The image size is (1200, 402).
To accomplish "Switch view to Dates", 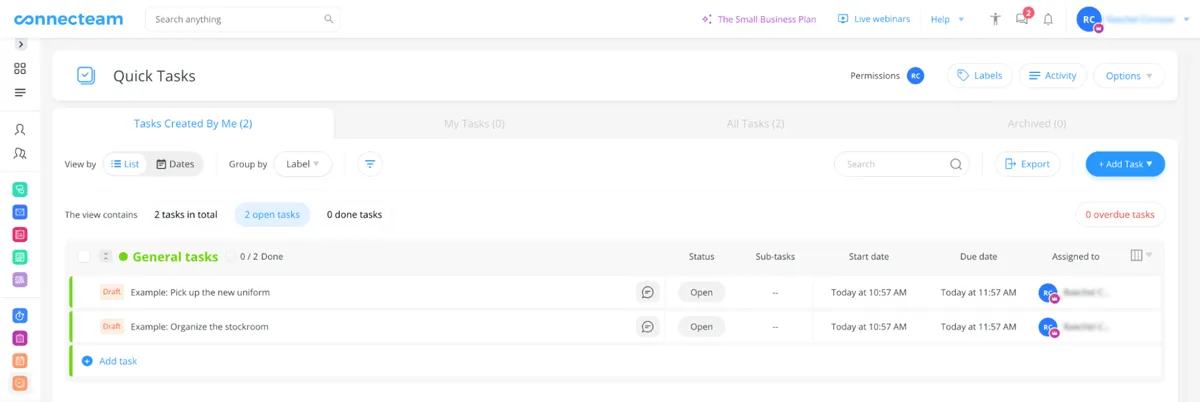I will click(175, 164).
